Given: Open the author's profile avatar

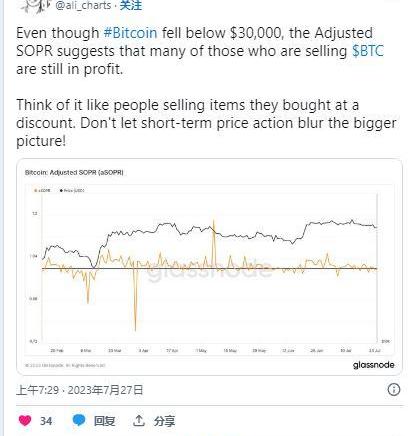Looking at the screenshot, I should coord(33,6).
